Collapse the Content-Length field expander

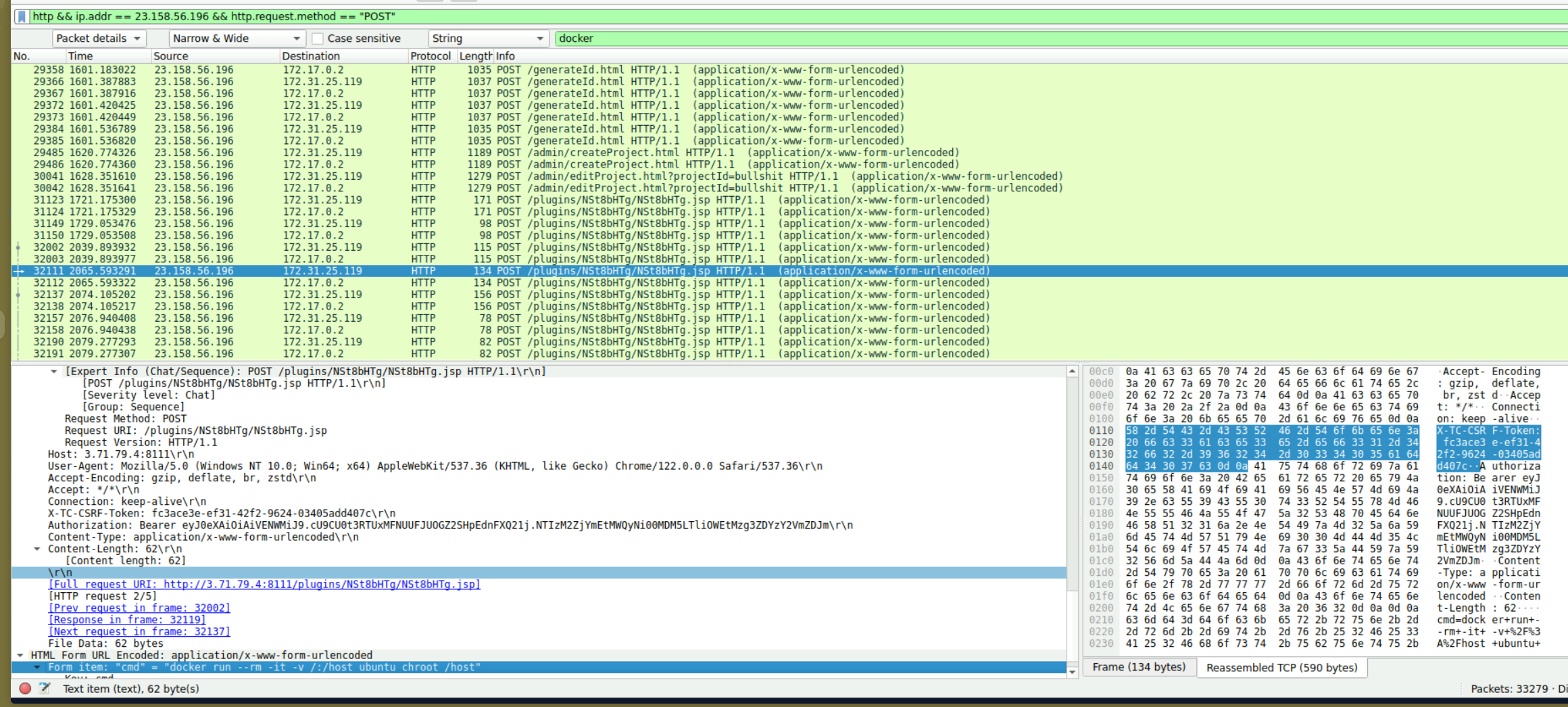[x=37, y=548]
